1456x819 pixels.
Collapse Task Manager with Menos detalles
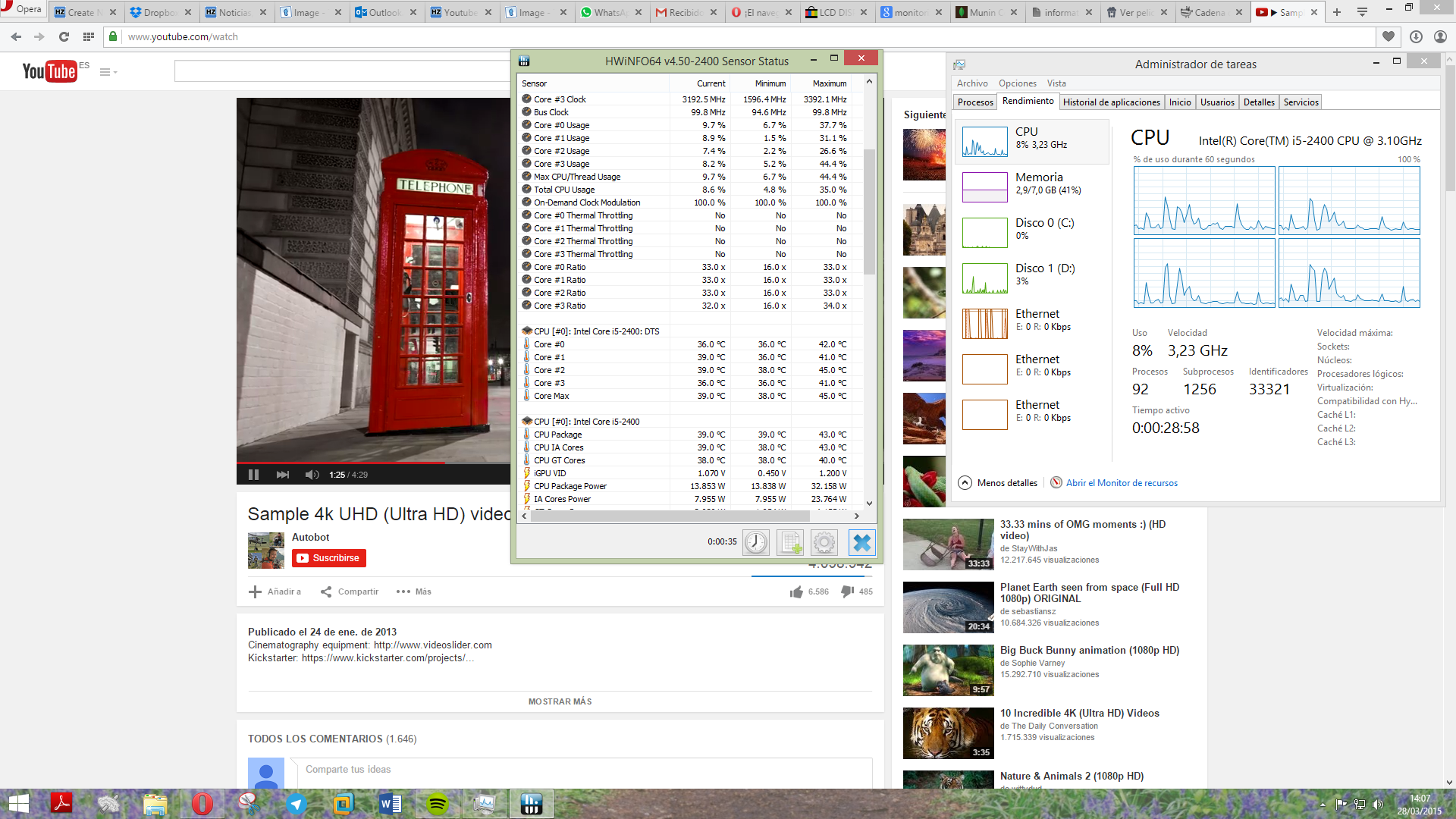point(998,483)
